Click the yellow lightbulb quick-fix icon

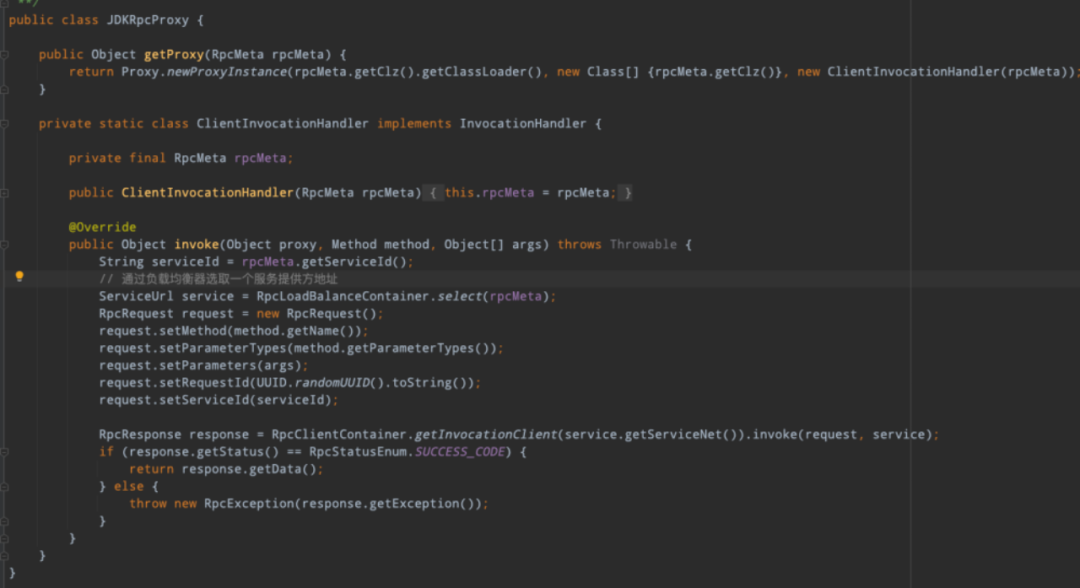(x=19, y=276)
